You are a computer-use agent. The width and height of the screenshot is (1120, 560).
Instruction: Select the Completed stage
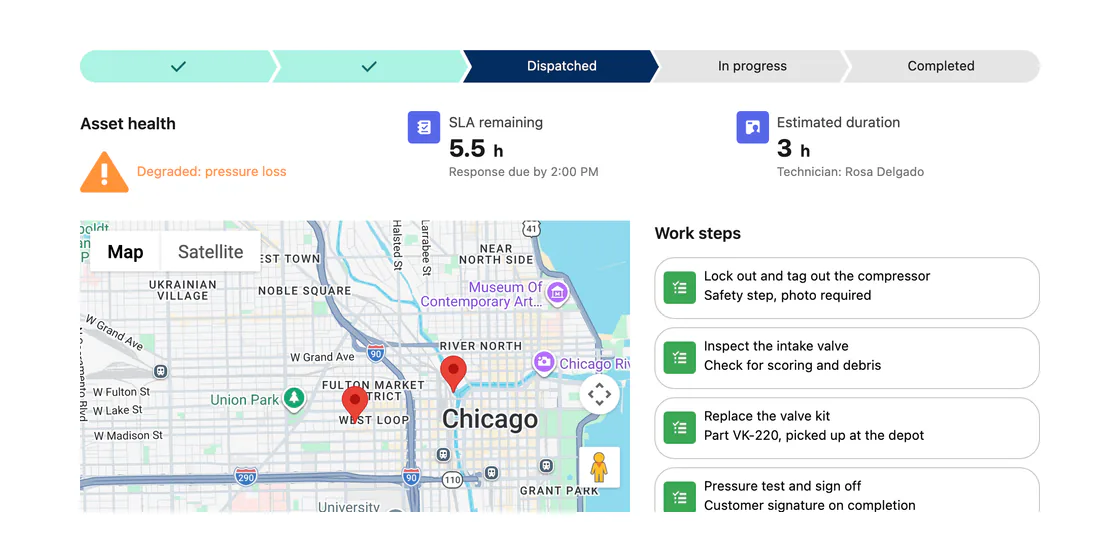(x=941, y=66)
